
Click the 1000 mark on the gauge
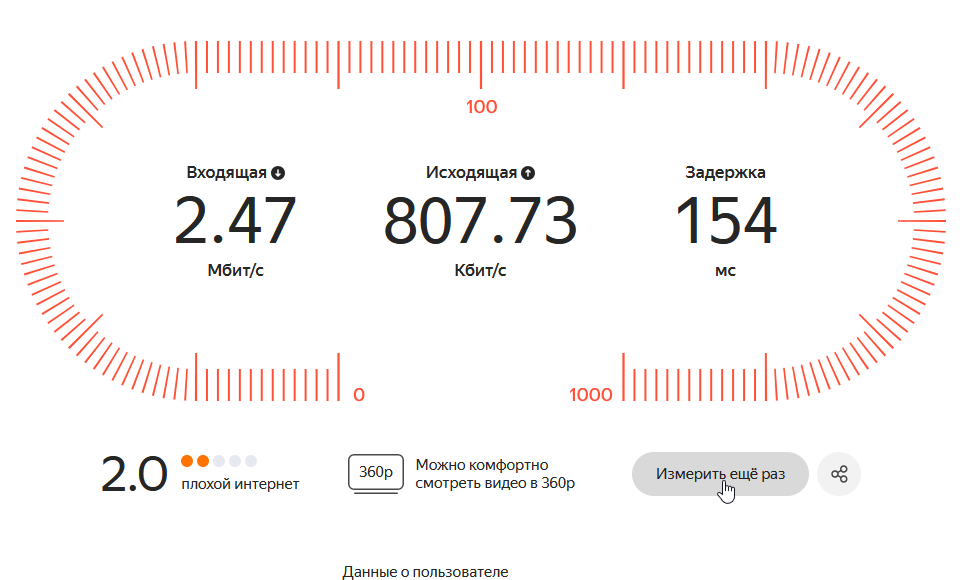click(591, 394)
